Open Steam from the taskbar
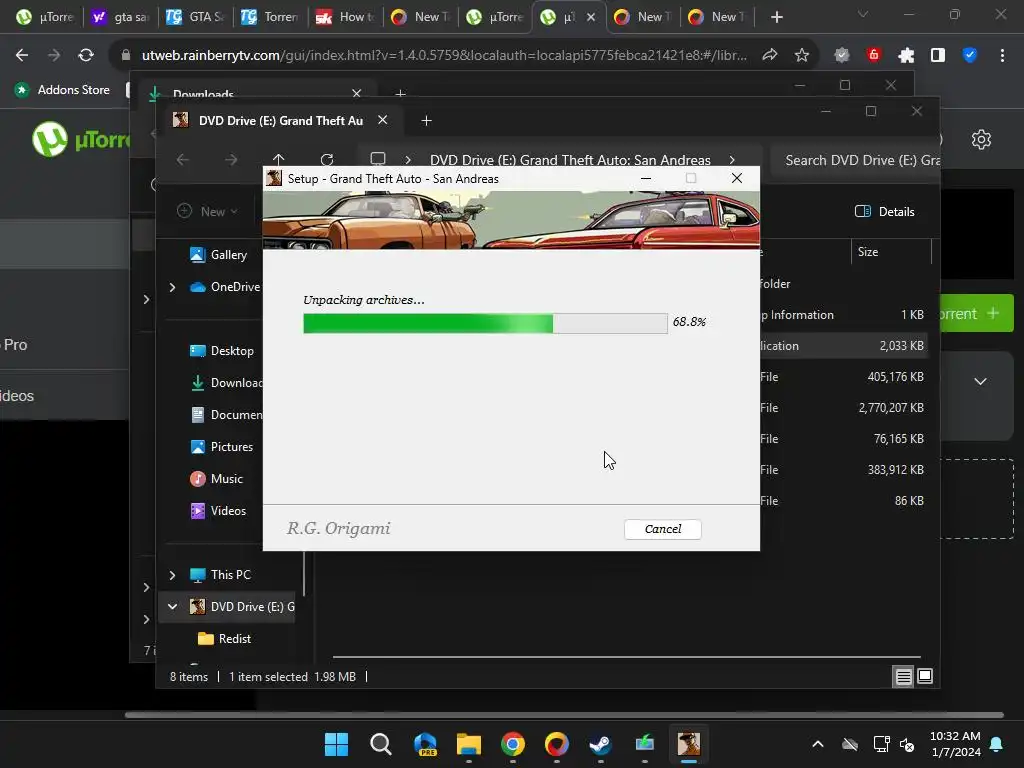 600,744
